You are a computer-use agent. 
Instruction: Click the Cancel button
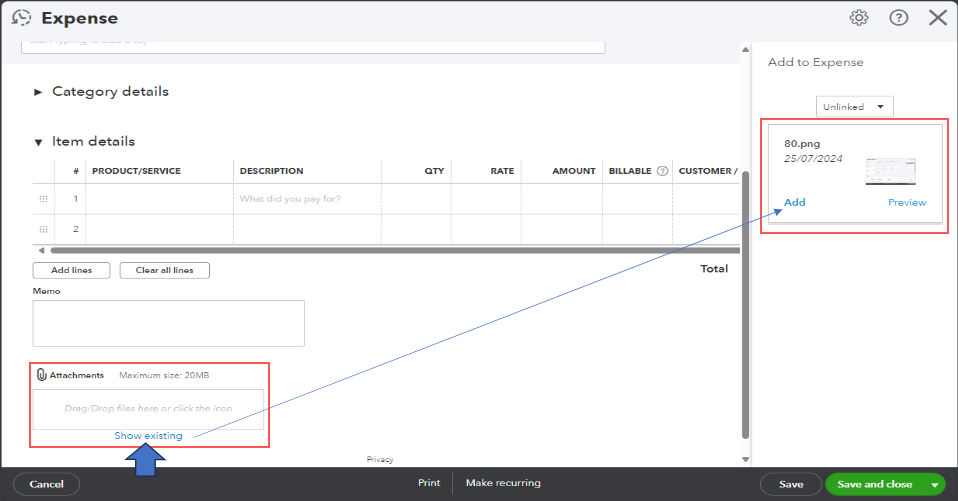pos(46,484)
